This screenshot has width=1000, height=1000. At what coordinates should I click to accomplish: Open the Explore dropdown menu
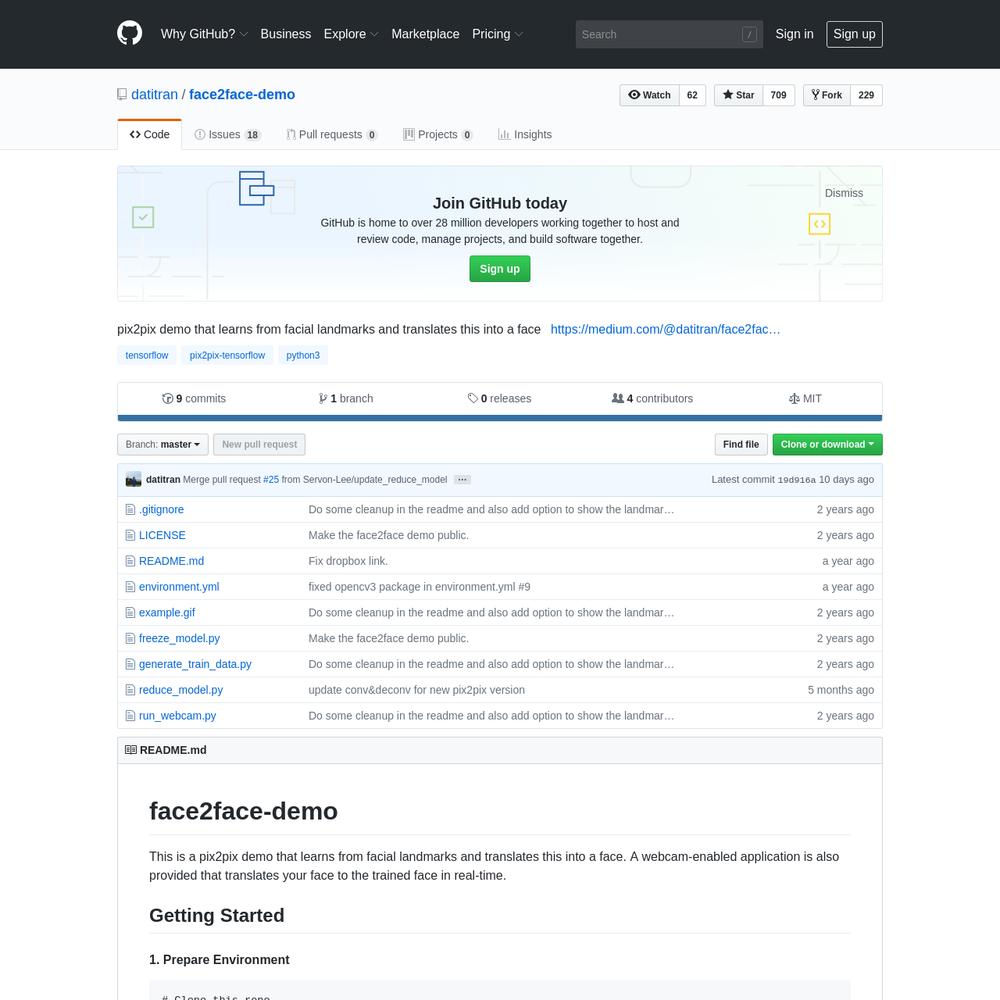point(351,34)
